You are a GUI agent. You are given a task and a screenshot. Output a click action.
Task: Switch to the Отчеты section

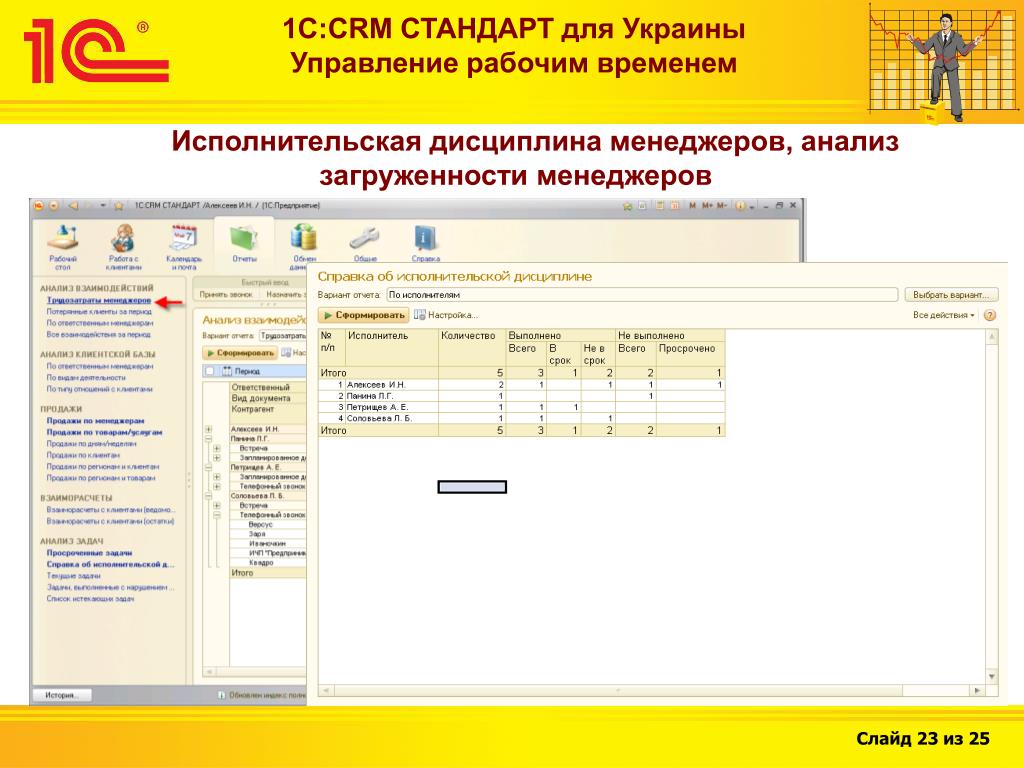[x=244, y=244]
